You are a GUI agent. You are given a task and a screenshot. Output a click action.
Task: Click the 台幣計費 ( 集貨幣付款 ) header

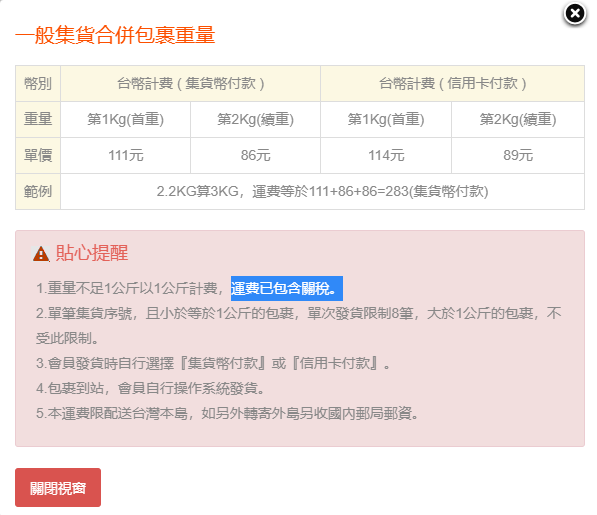coord(190,83)
